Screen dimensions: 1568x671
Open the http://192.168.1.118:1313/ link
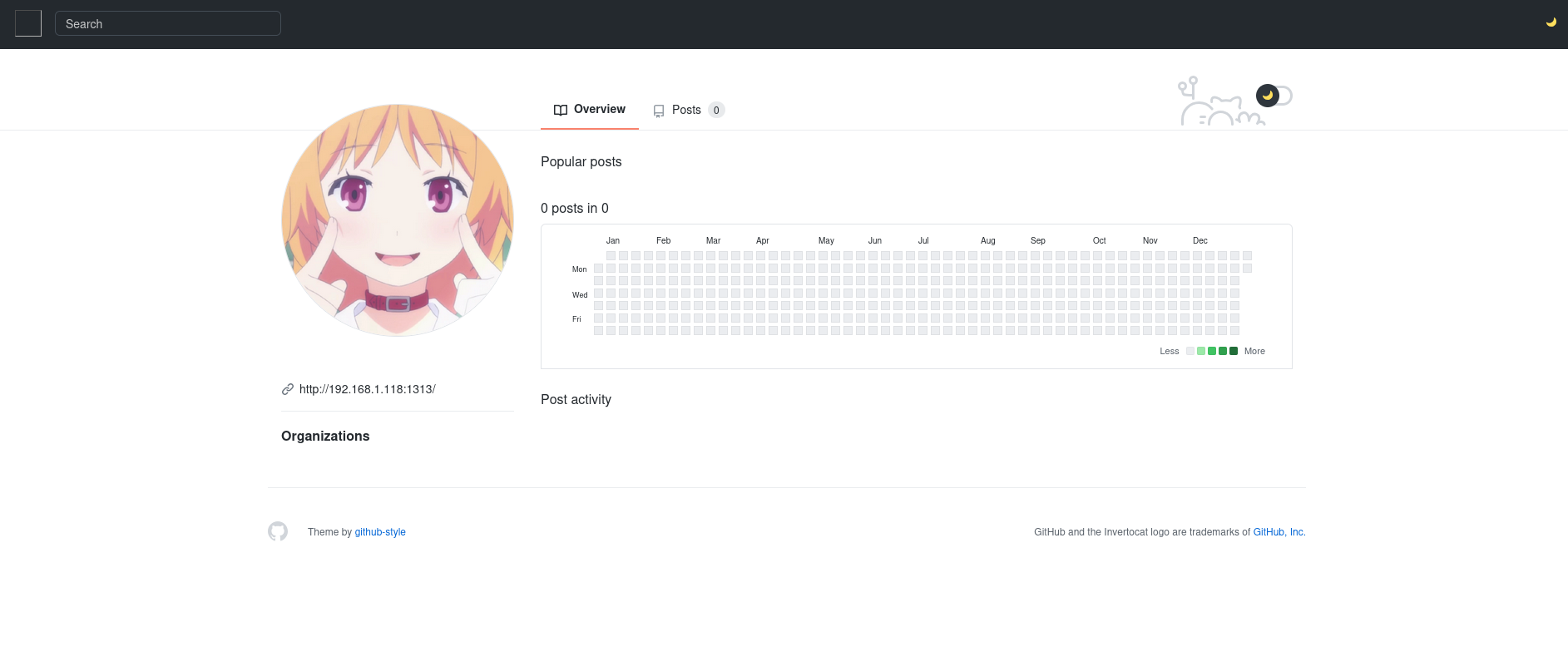coord(367,389)
